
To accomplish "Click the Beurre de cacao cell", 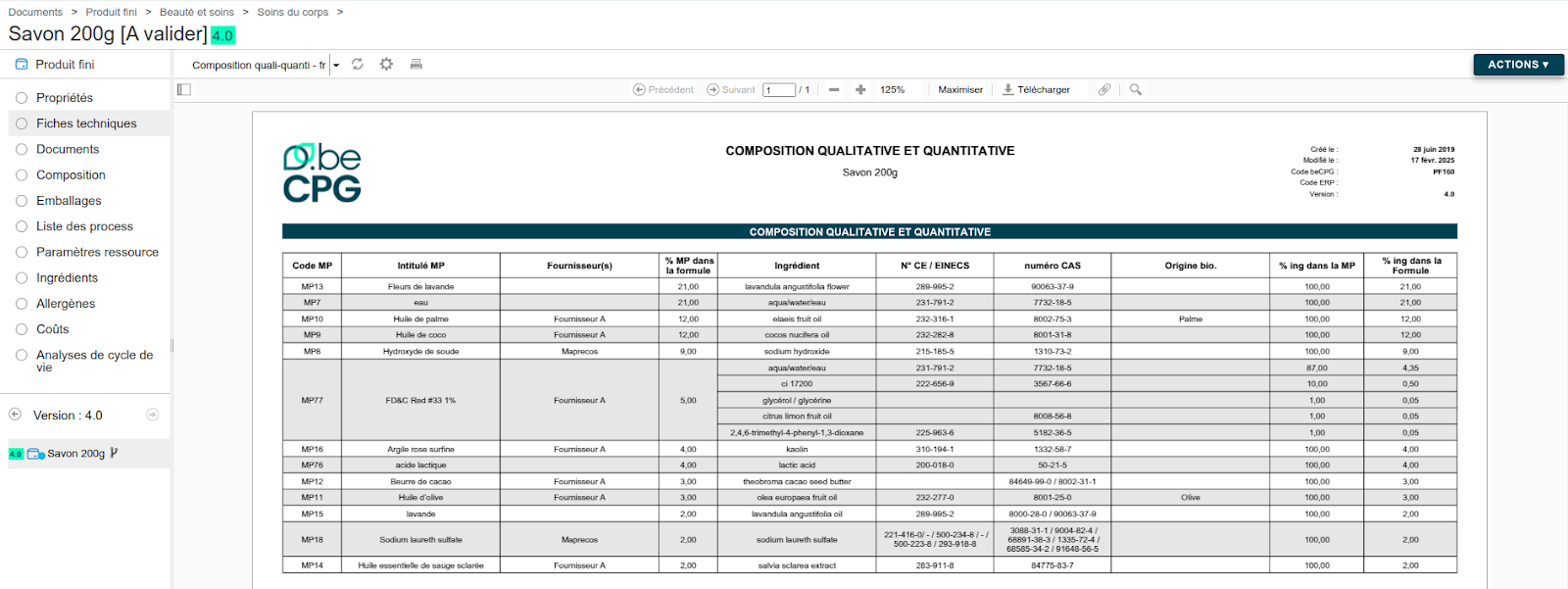I will click(420, 481).
